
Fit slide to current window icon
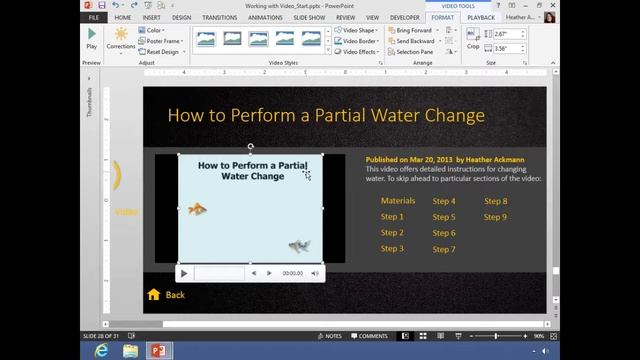click(x=553, y=336)
